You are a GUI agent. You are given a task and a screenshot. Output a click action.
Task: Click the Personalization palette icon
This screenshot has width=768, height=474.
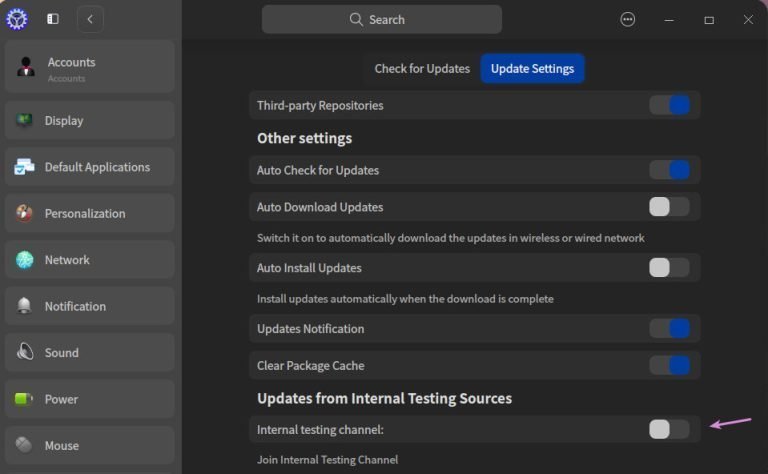(x=24, y=213)
